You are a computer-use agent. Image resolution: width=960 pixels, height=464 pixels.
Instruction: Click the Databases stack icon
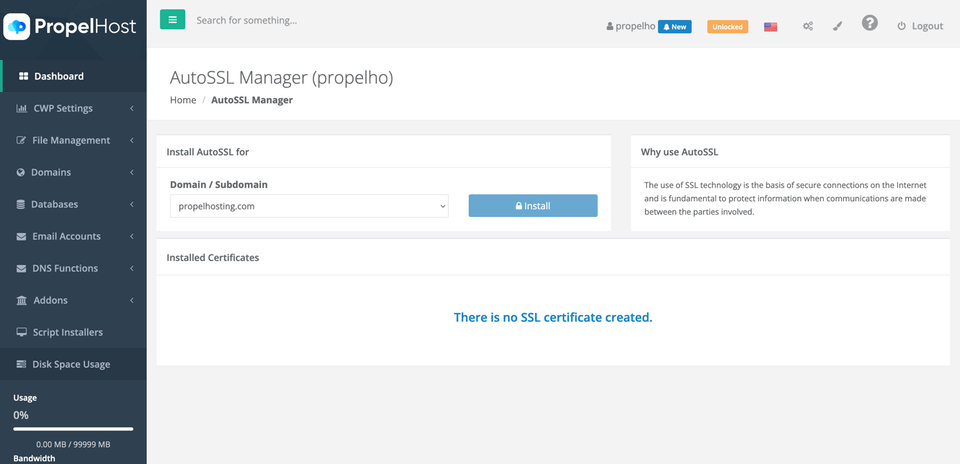point(21,204)
